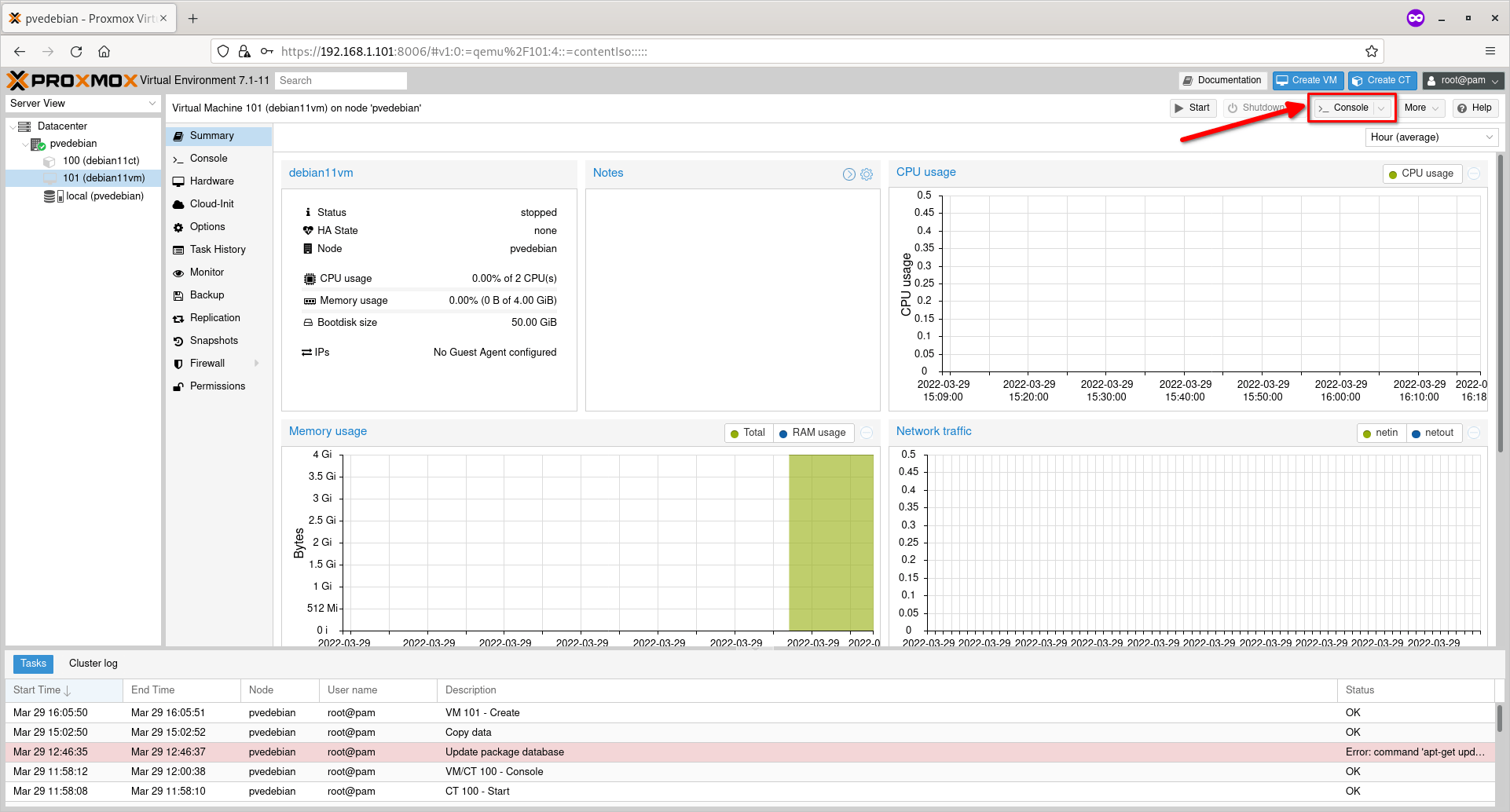Viewport: 1510px width, 812px height.
Task: Select the pvedebian node in the tree
Action: (73, 144)
